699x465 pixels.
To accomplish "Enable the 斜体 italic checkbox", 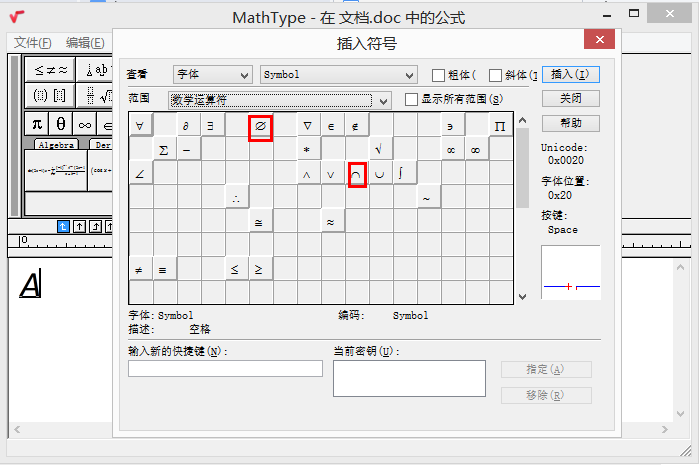I will (495, 75).
